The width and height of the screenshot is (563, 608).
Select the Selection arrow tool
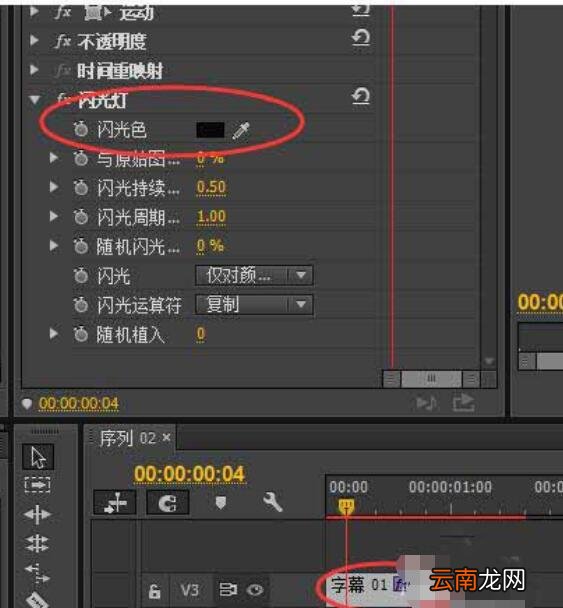point(38,457)
